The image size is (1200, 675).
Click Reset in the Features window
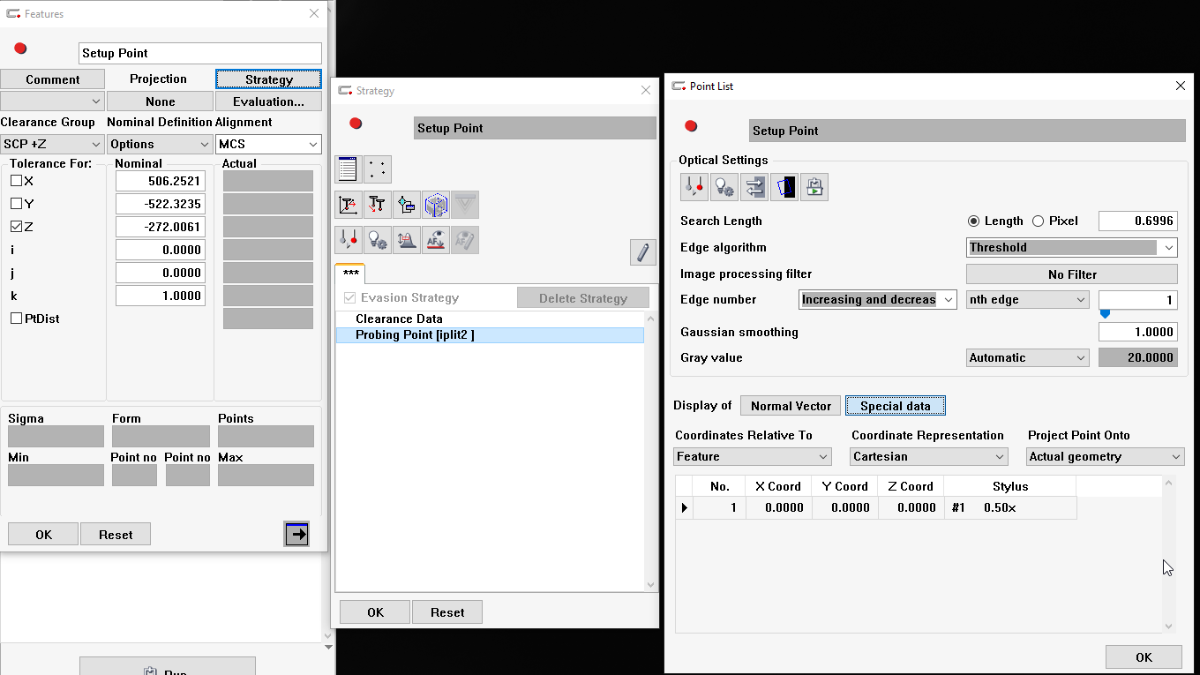[115, 534]
